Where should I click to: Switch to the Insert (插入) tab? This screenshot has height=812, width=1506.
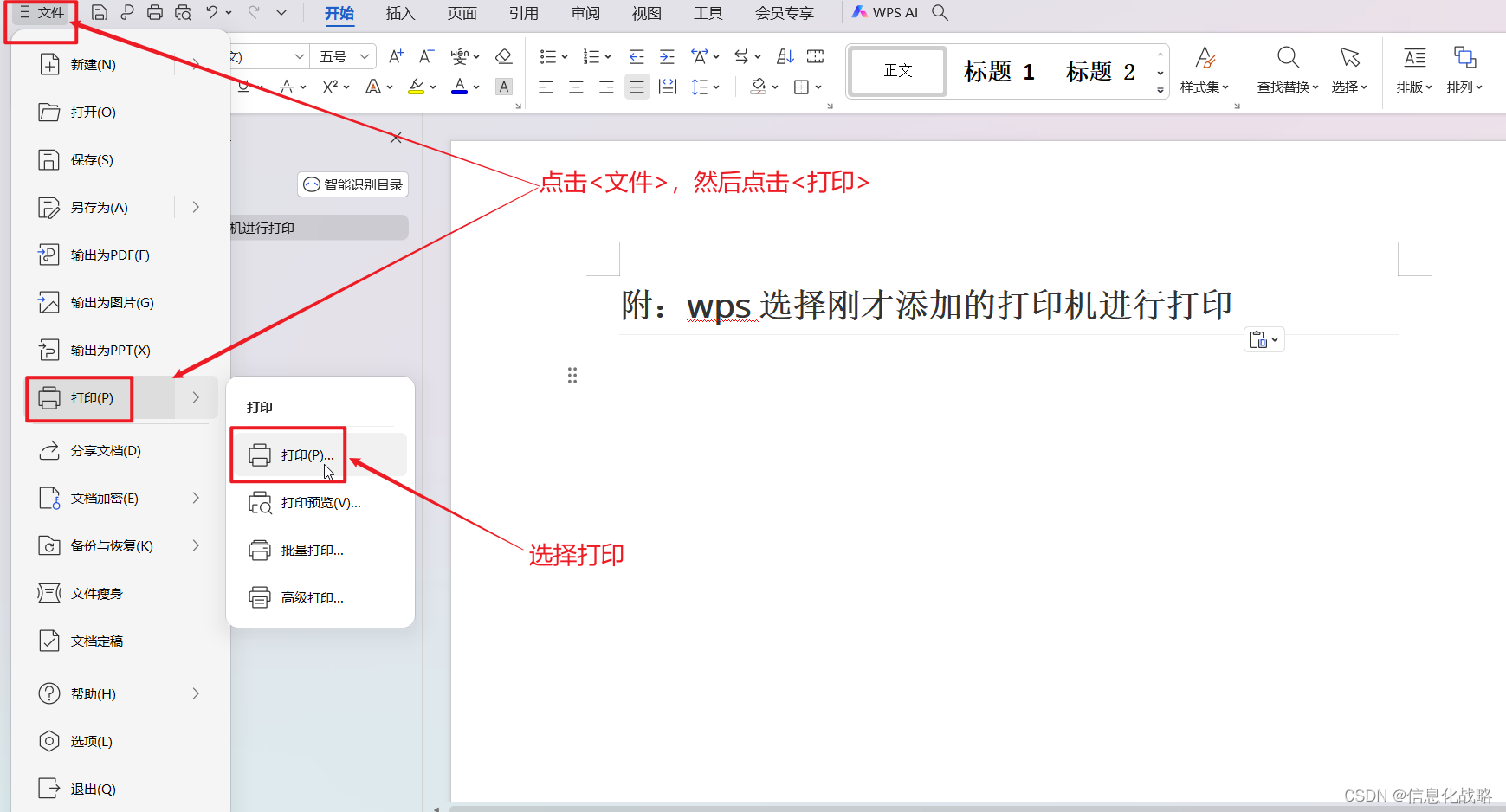click(400, 13)
